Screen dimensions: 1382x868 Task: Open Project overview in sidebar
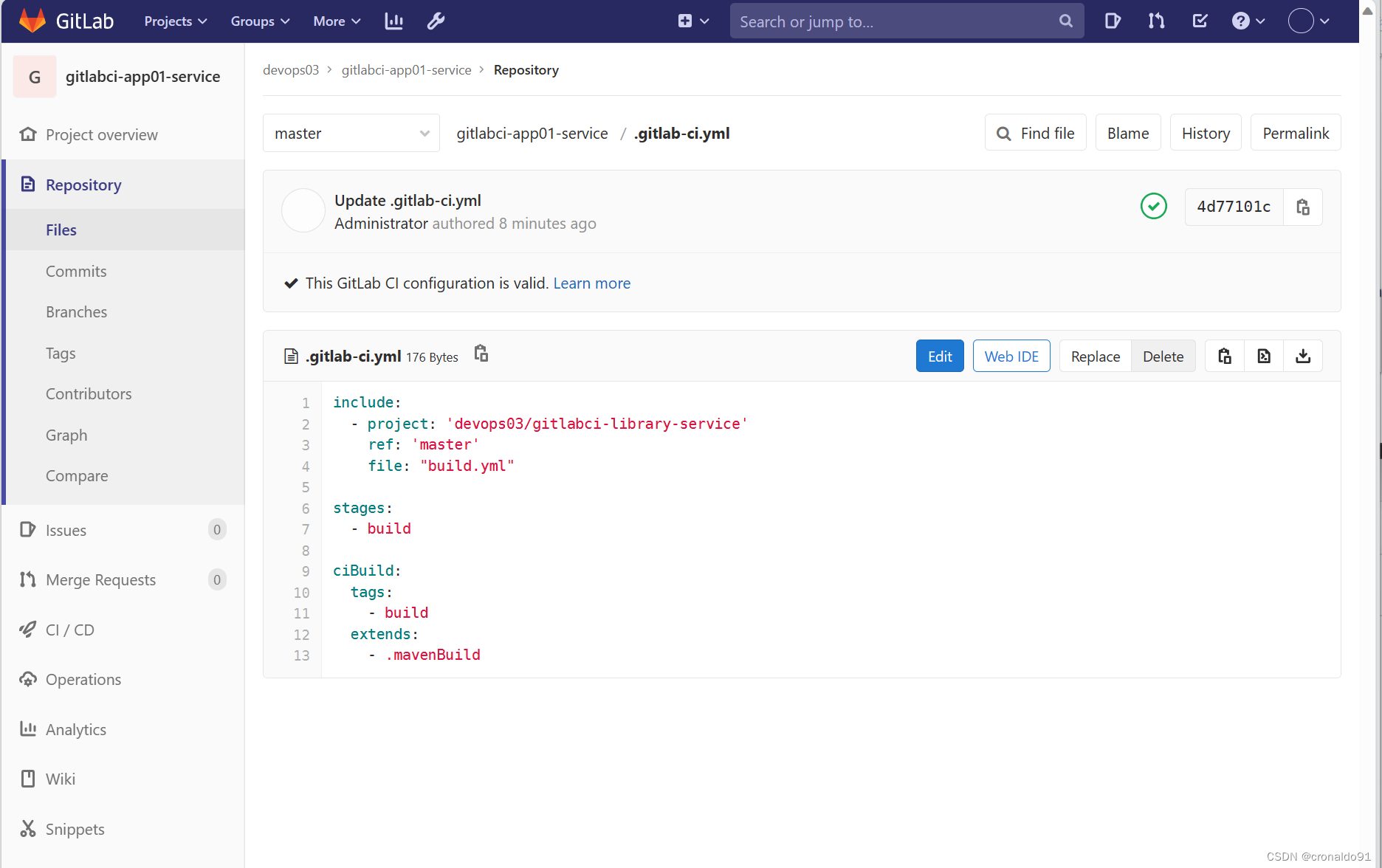coord(123,134)
